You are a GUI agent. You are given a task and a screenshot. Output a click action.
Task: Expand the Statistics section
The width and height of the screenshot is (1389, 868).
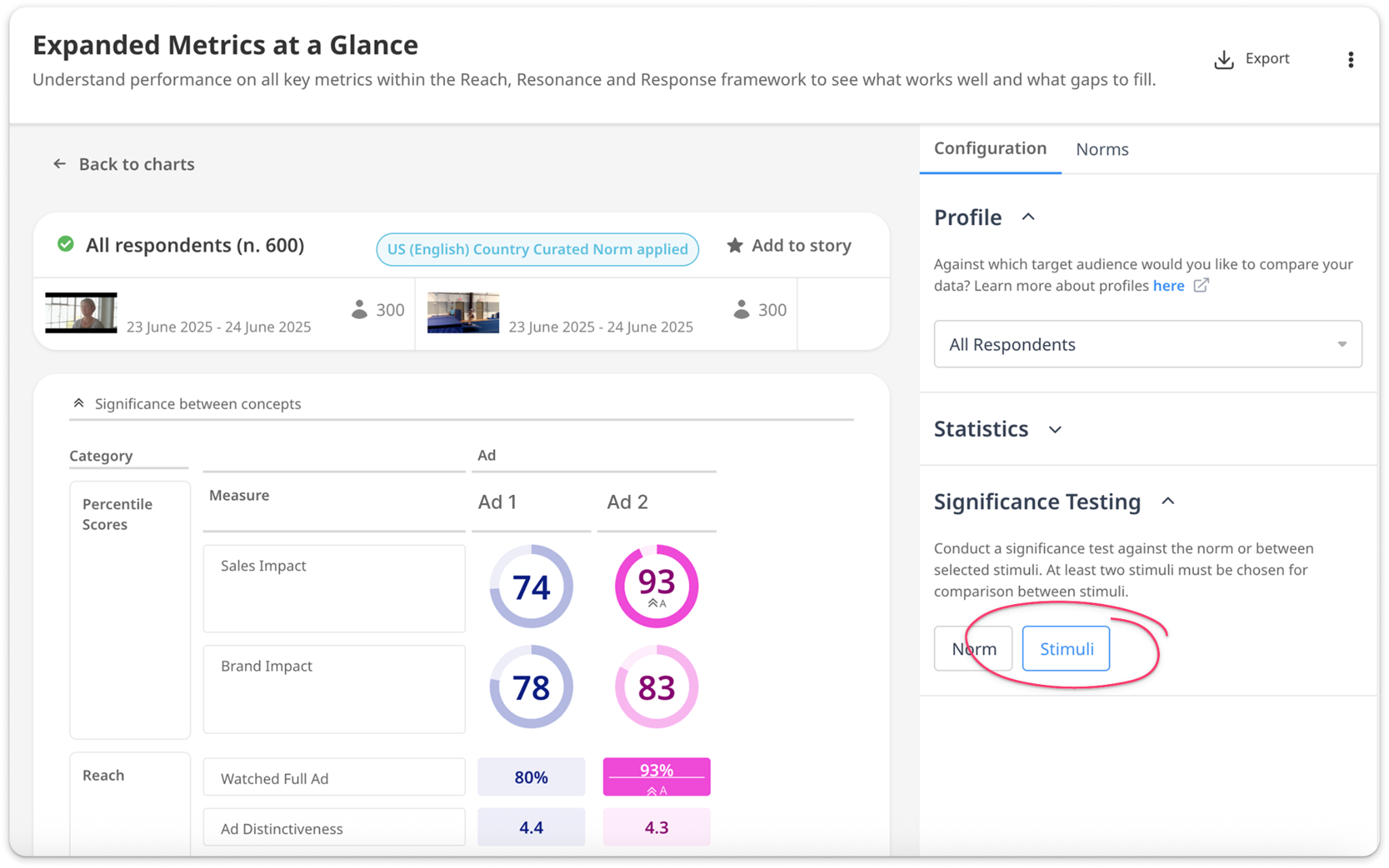(1055, 429)
